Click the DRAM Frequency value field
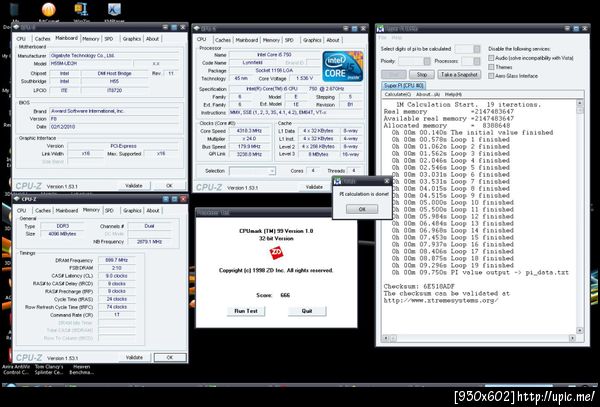The height and width of the screenshot is (407, 600). tap(117, 260)
